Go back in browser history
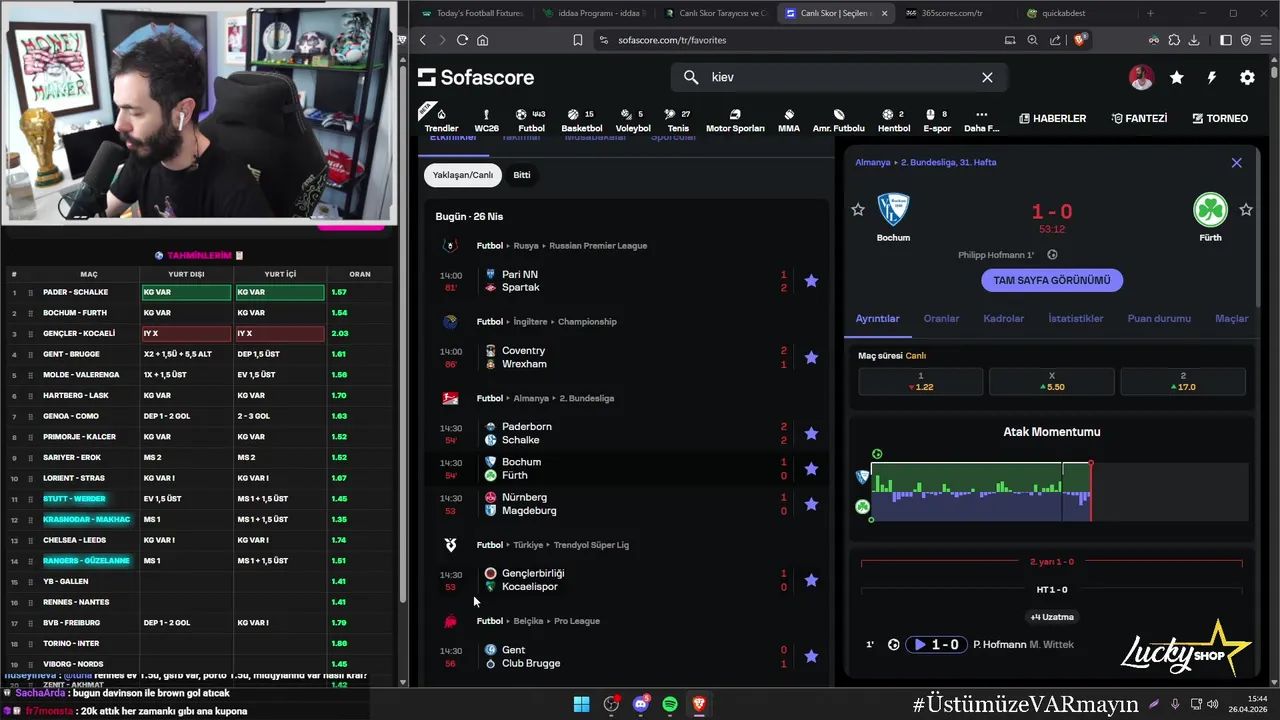This screenshot has width=1280, height=720. point(422,40)
